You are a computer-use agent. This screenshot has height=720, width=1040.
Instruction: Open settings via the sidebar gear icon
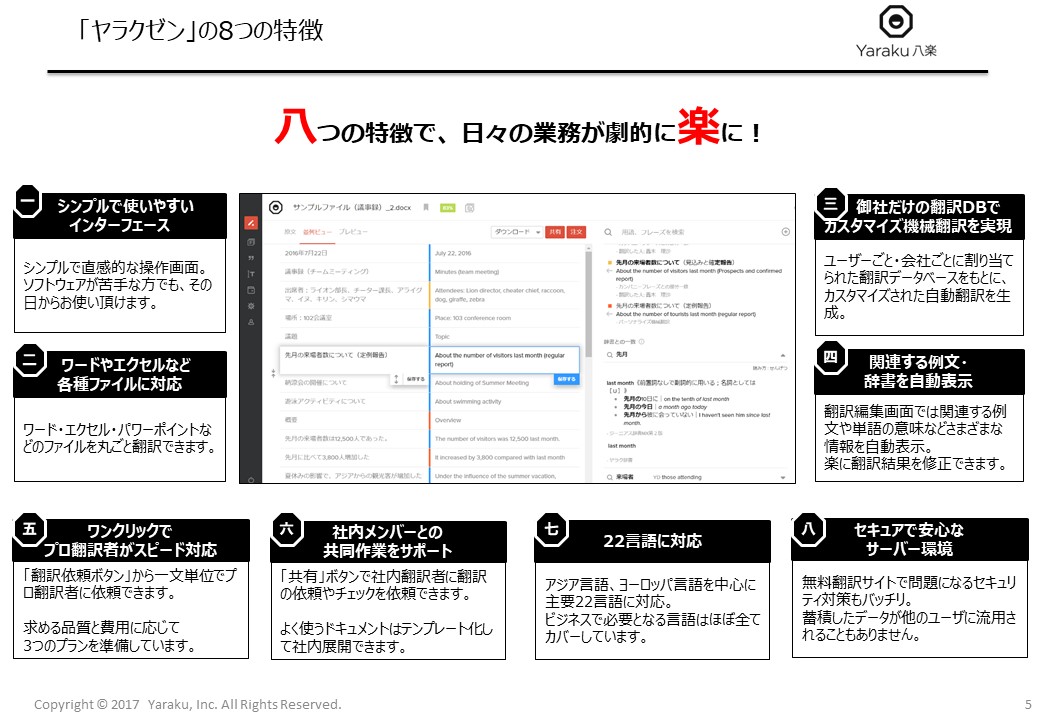point(251,306)
